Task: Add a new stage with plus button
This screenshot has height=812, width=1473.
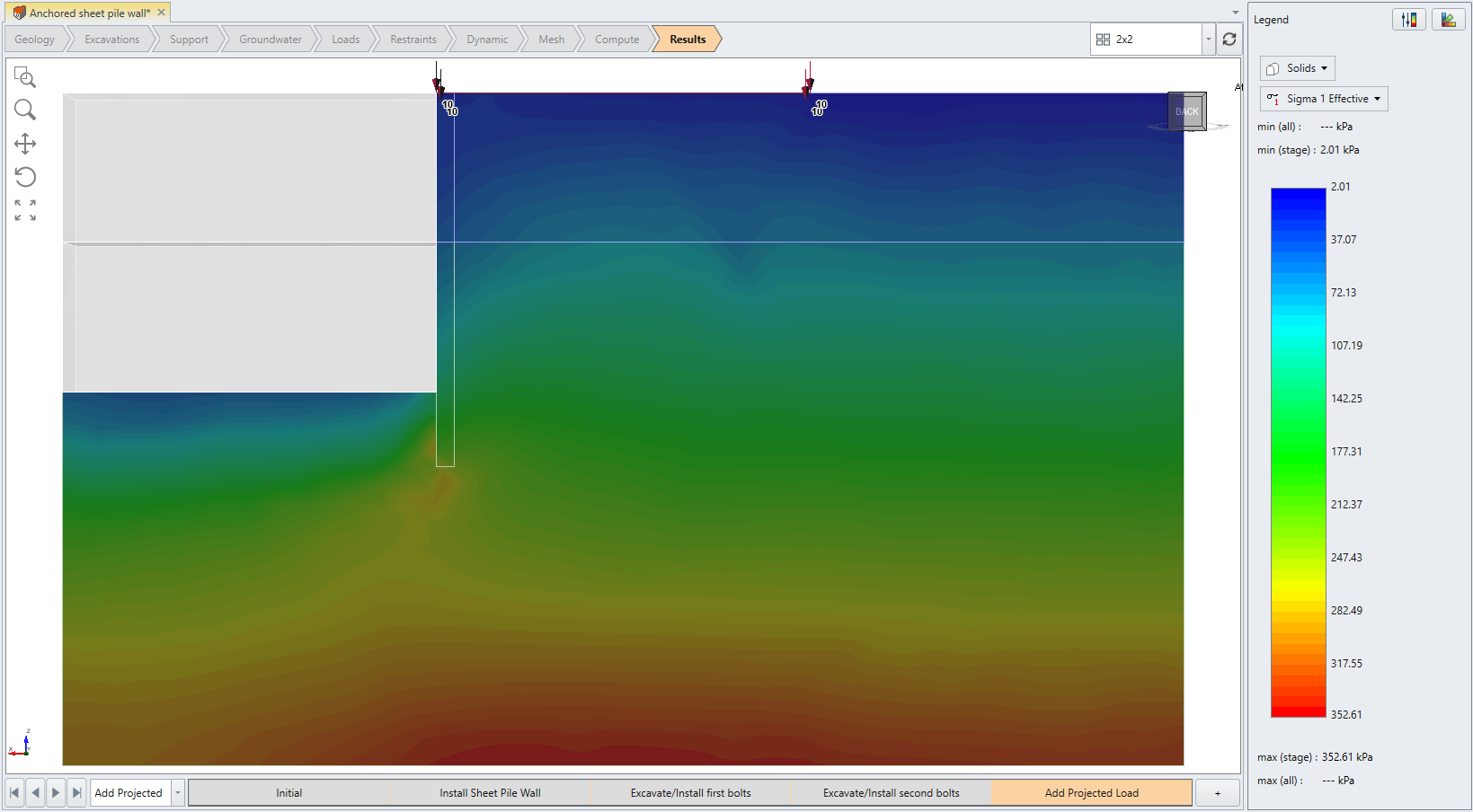Action: pyautogui.click(x=1218, y=793)
